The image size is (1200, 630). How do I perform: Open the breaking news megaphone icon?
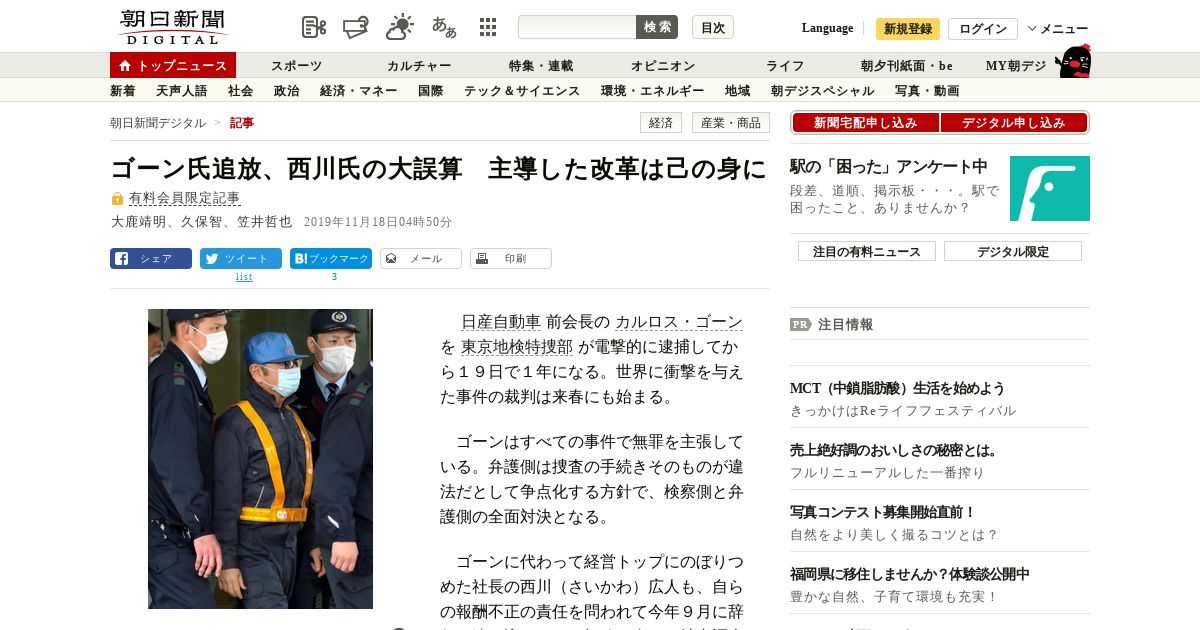coord(356,27)
